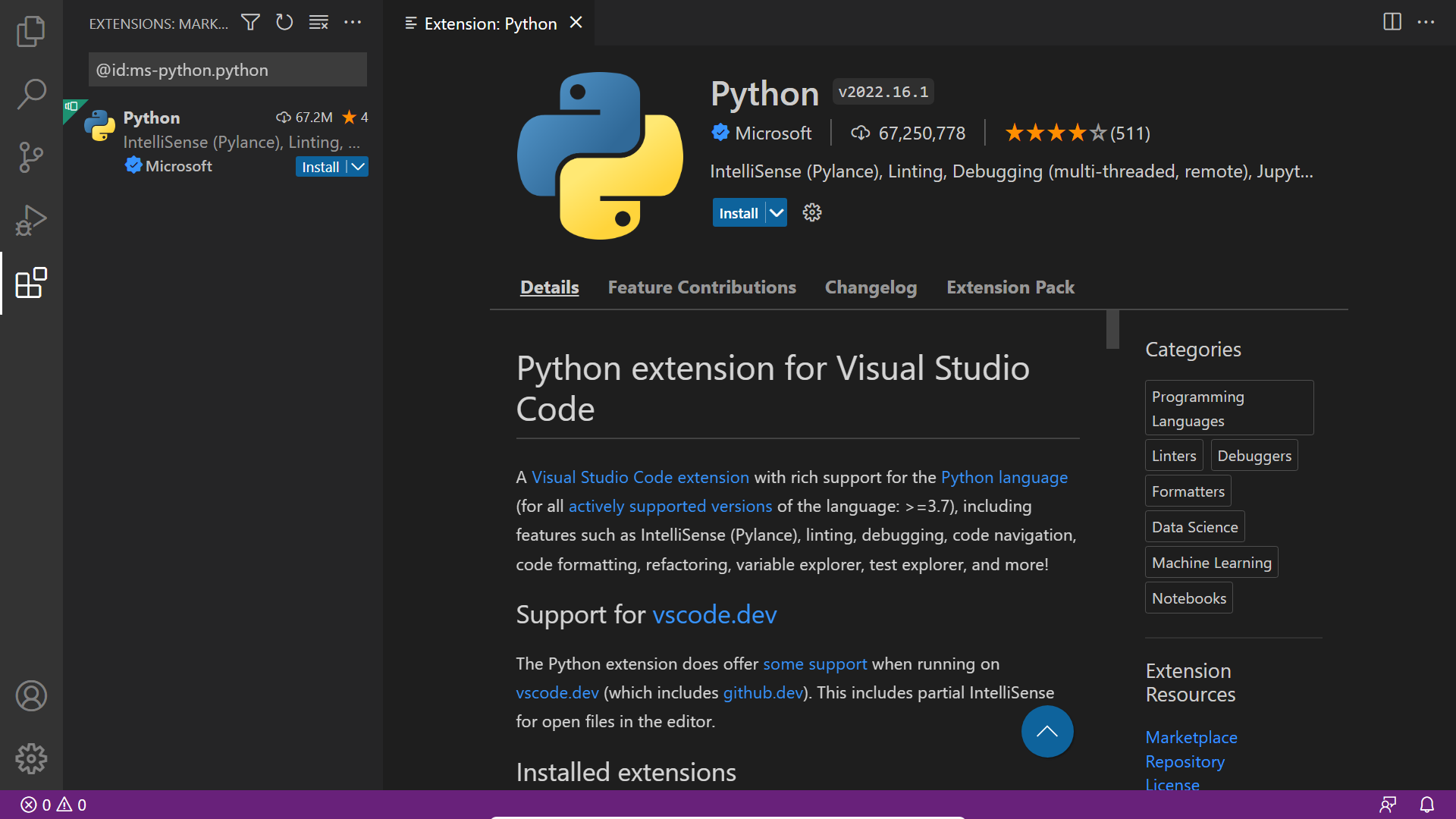Viewport: 1456px width, 819px height.
Task: Open extension settings gear beside Install
Action: 811,212
